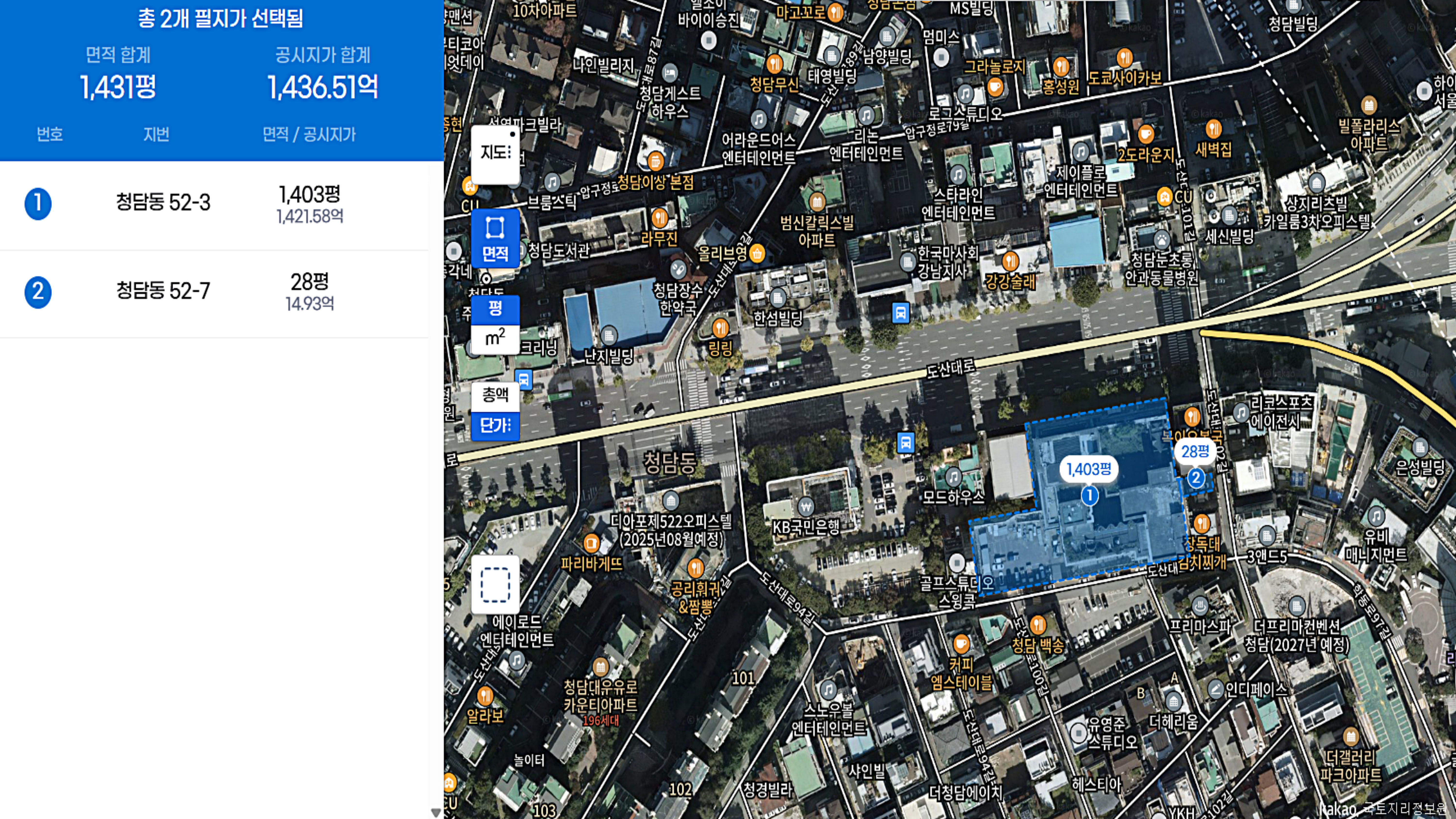
Task: Click the 1,421.58억 price of parcel 52-3
Action: point(310,216)
